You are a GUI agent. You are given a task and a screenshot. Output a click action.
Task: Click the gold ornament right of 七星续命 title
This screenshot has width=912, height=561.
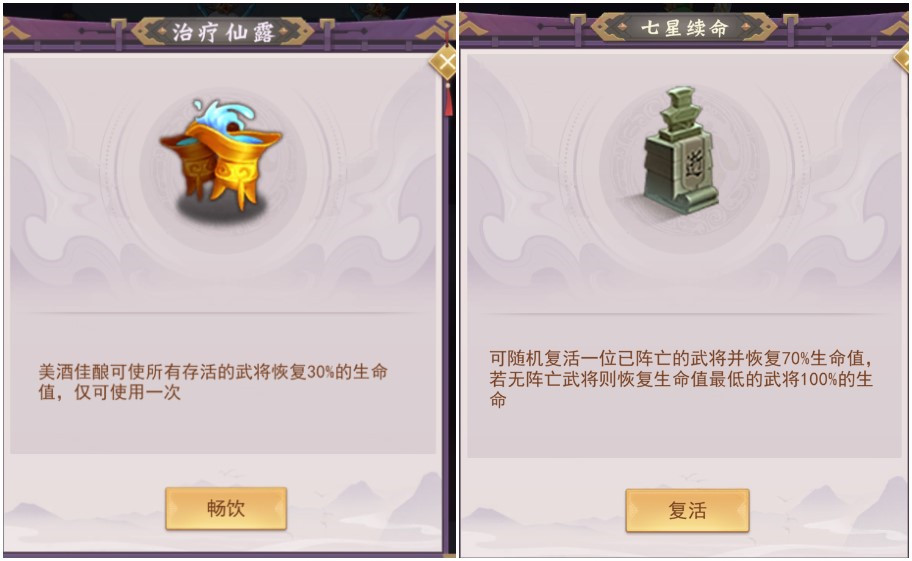pos(757,27)
